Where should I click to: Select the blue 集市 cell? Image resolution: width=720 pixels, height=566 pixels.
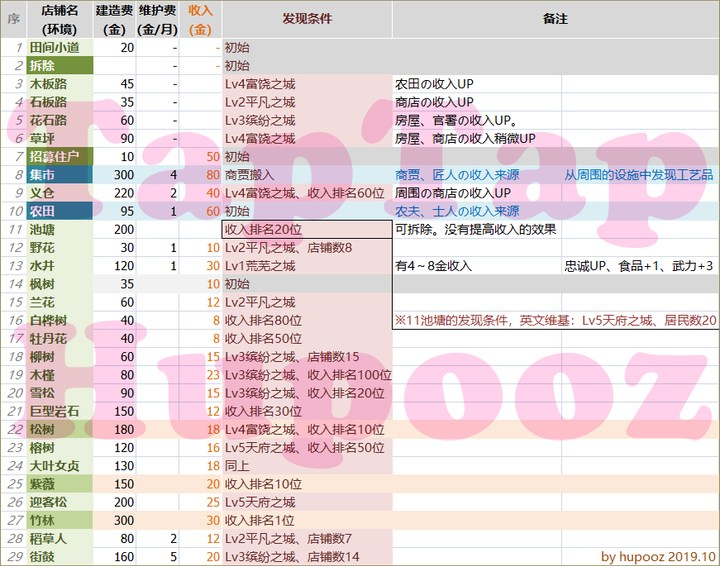click(60, 175)
